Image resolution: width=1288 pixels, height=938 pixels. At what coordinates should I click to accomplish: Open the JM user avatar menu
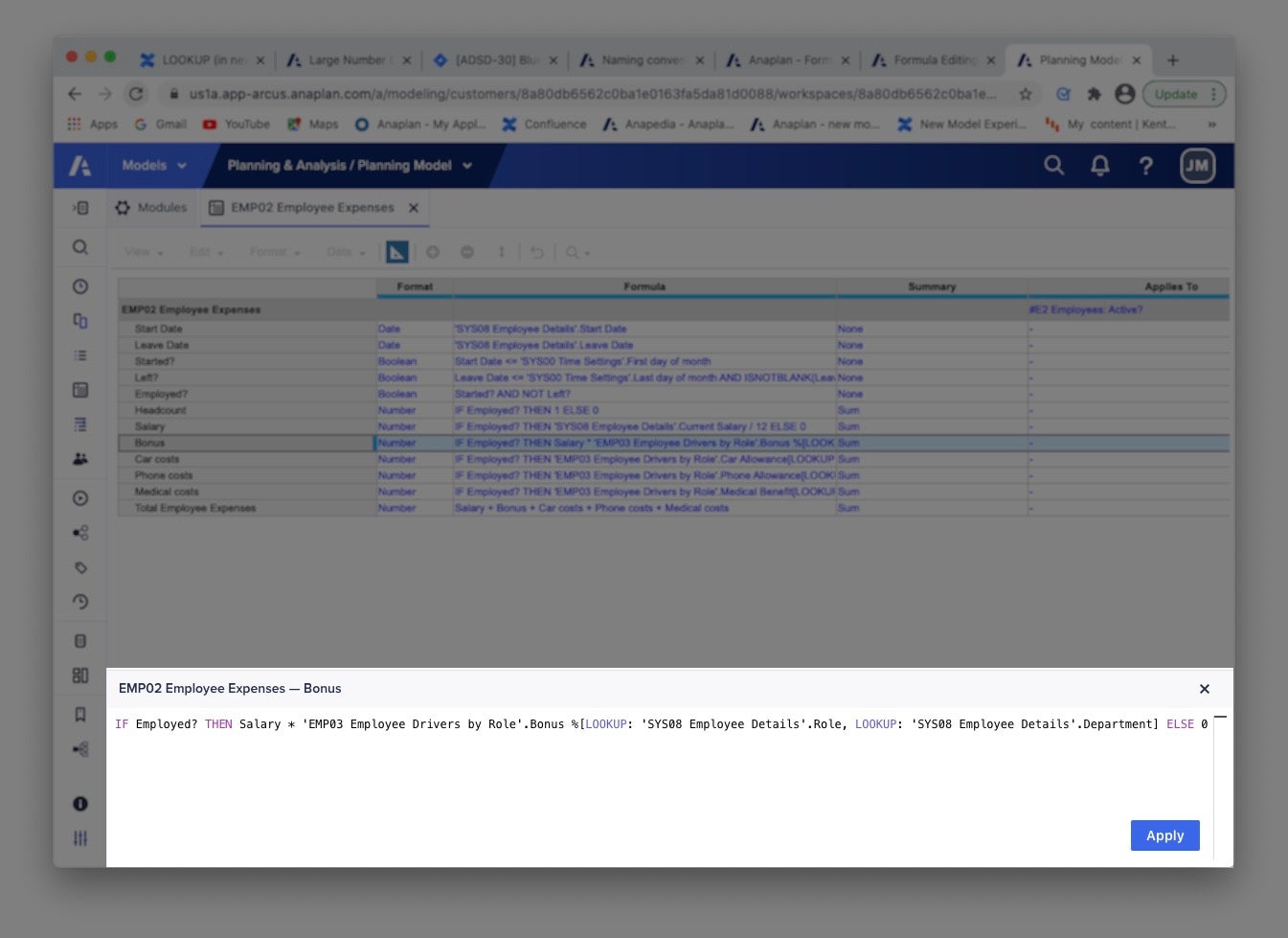pos(1197,166)
